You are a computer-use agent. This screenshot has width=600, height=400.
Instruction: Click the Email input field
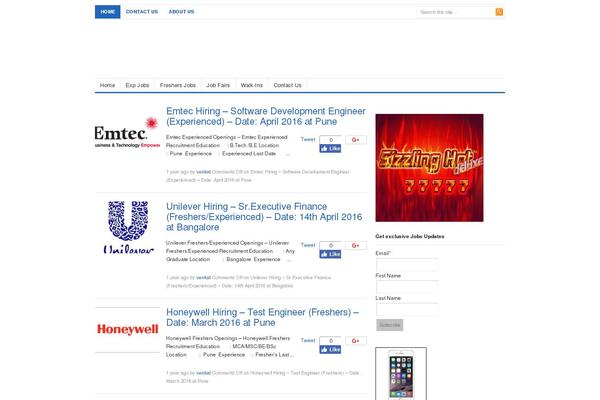click(x=407, y=264)
